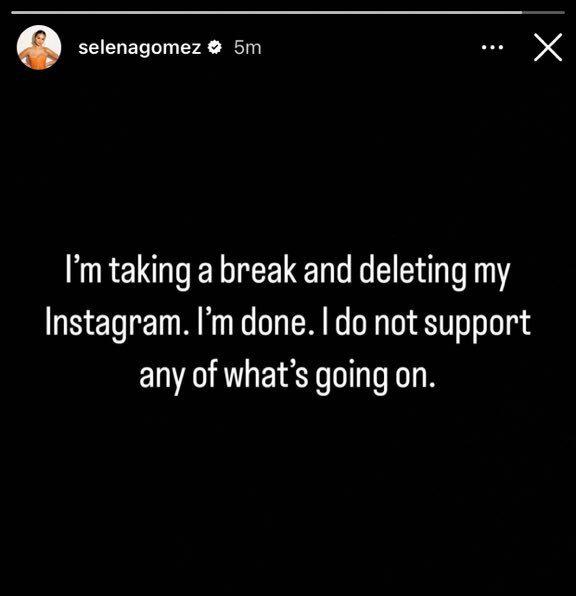Image resolution: width=576 pixels, height=596 pixels.
Task: Select the orange-dress profile photo circle
Action: pos(39,48)
